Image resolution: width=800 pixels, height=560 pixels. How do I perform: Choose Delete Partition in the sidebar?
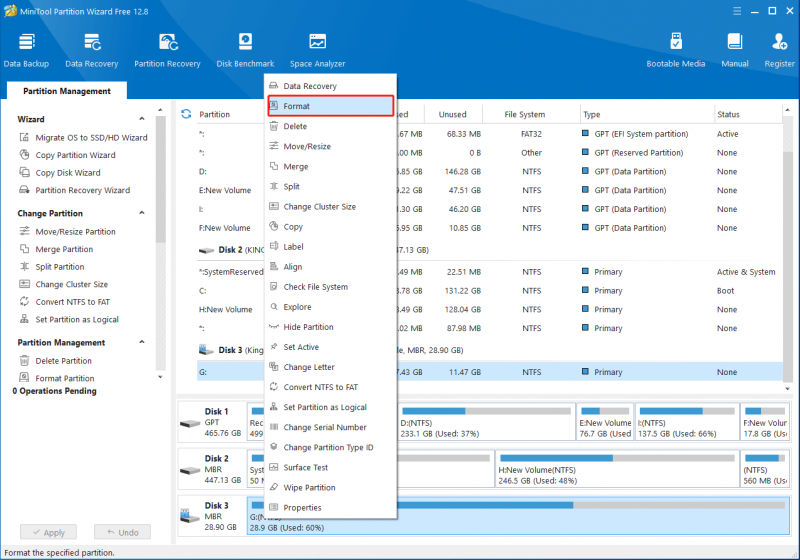coord(55,361)
